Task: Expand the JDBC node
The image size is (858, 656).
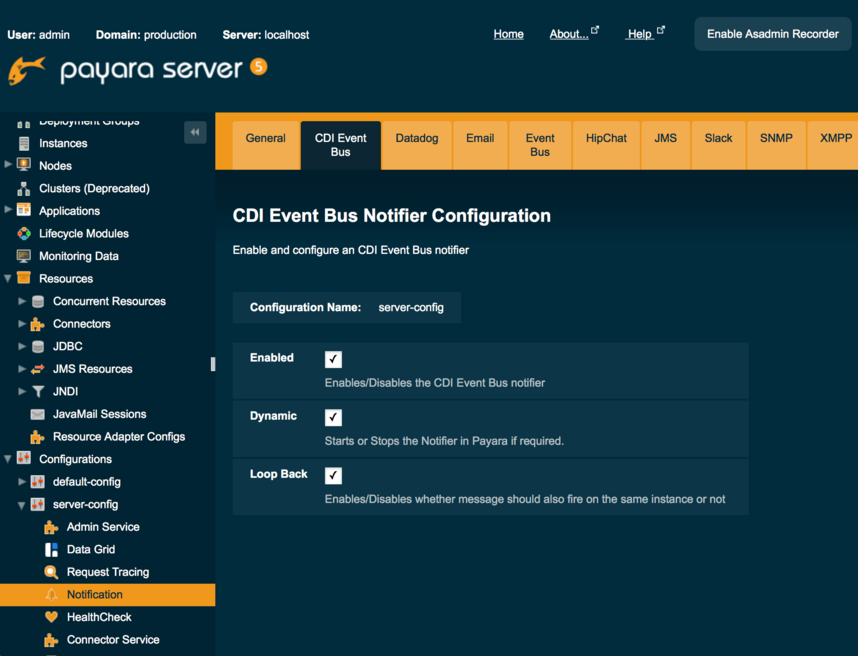Action: click(x=22, y=346)
